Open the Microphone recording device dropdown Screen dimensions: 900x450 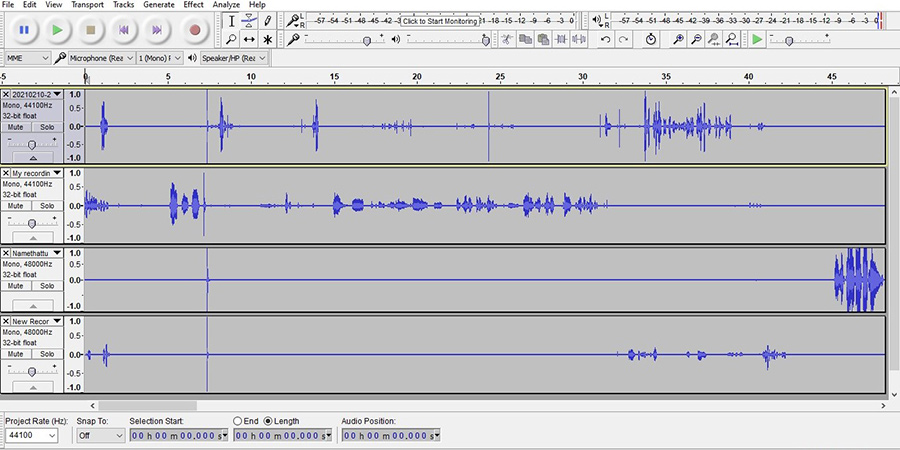[x=102, y=58]
